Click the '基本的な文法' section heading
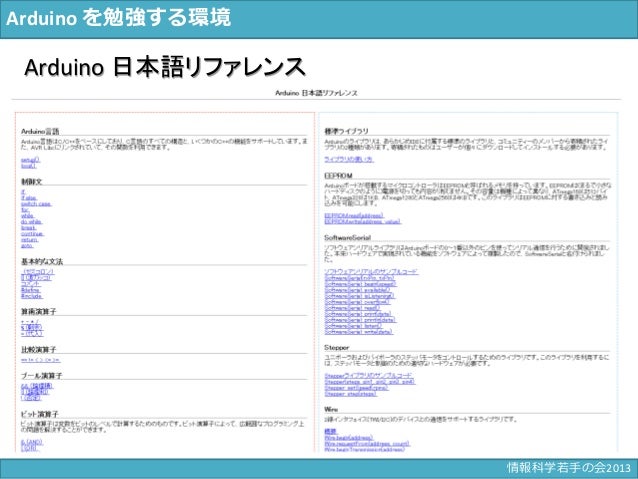Image resolution: width=638 pixels, height=479 pixels. pos(42,262)
